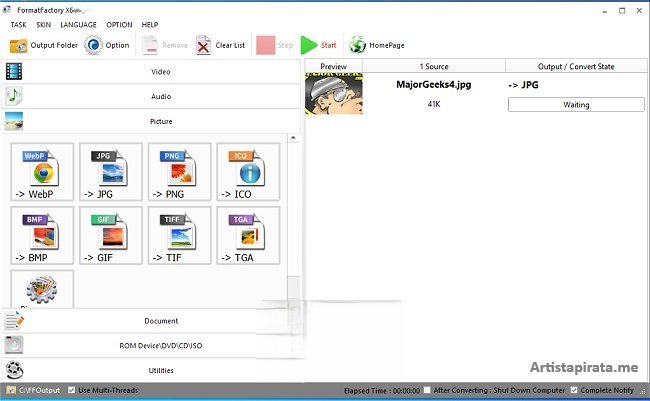Click the red Stop button
Image resolution: width=650 pixels, height=401 pixels.
tap(274, 45)
